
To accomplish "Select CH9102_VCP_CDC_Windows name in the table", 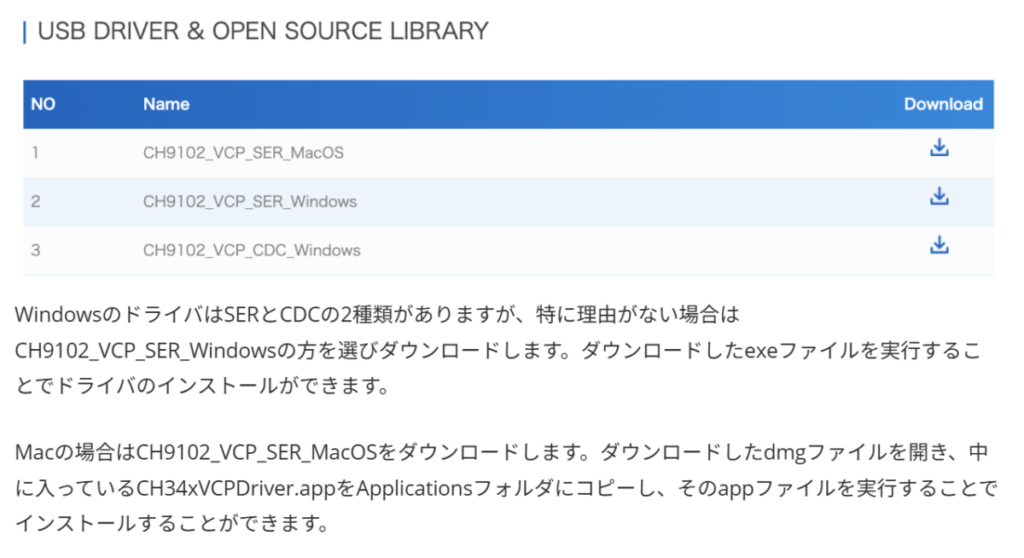I will (252, 249).
